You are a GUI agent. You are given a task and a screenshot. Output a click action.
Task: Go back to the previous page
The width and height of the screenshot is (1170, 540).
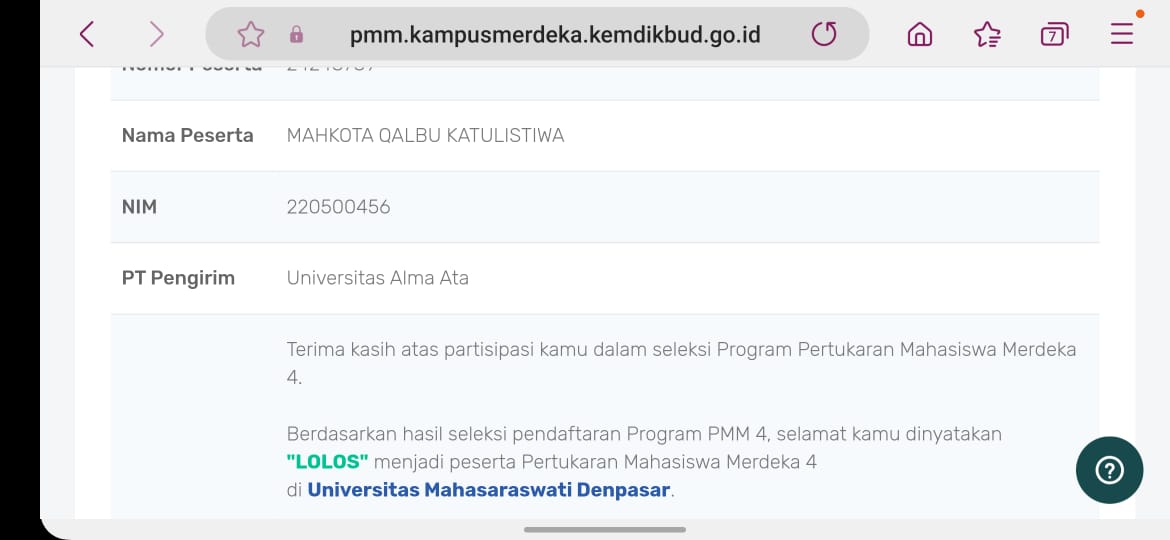pyautogui.click(x=87, y=35)
